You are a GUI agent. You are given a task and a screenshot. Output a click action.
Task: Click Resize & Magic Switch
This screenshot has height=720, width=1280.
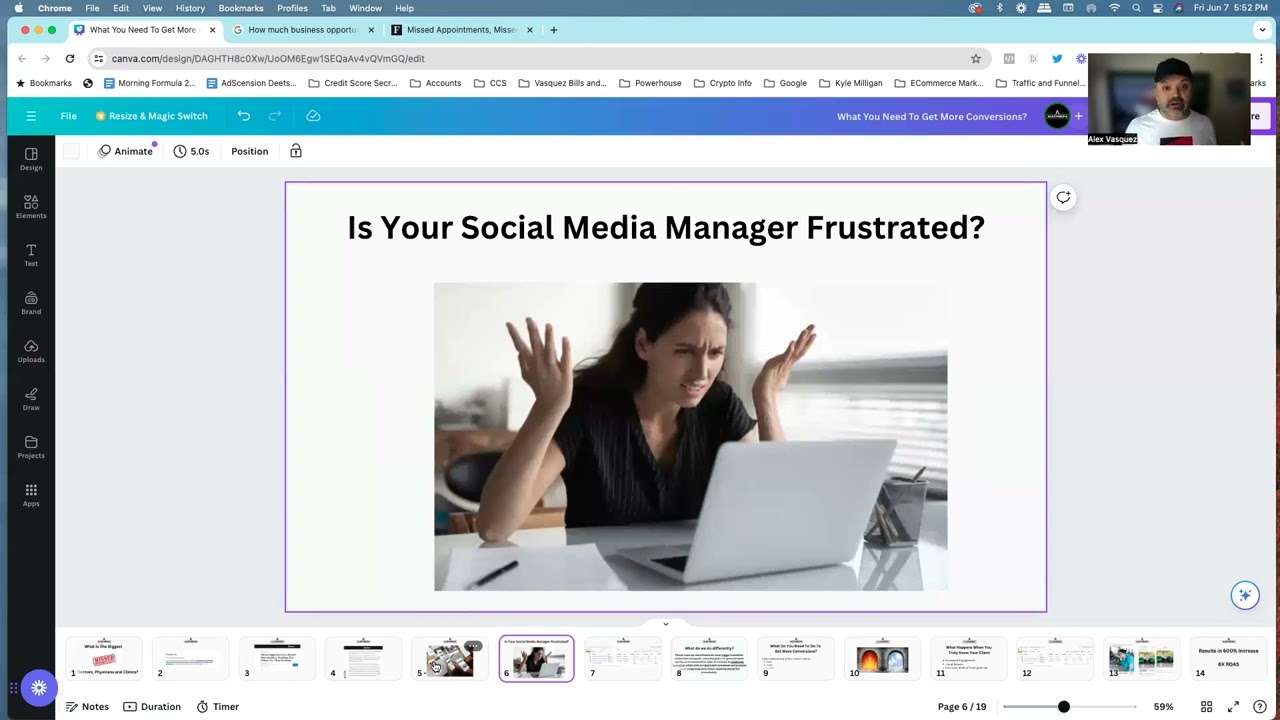pyautogui.click(x=152, y=116)
